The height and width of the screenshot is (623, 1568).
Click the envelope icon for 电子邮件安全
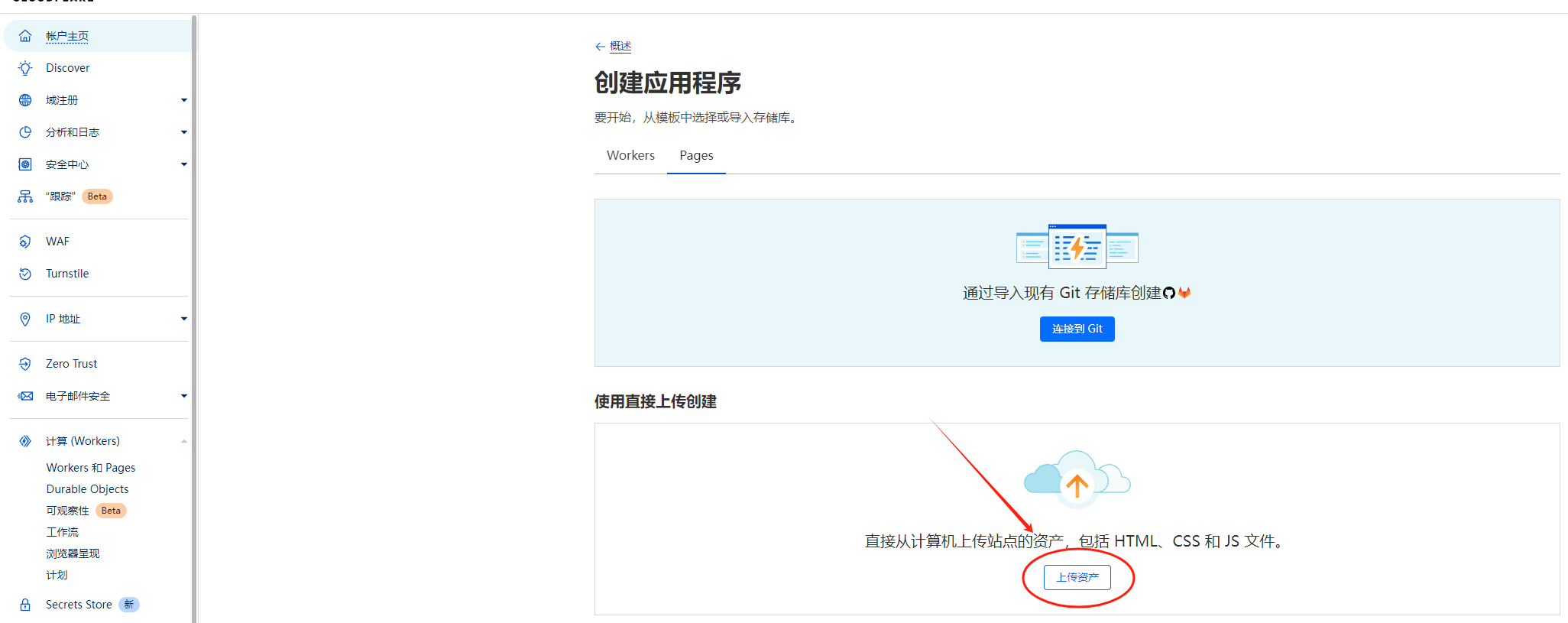(25, 396)
